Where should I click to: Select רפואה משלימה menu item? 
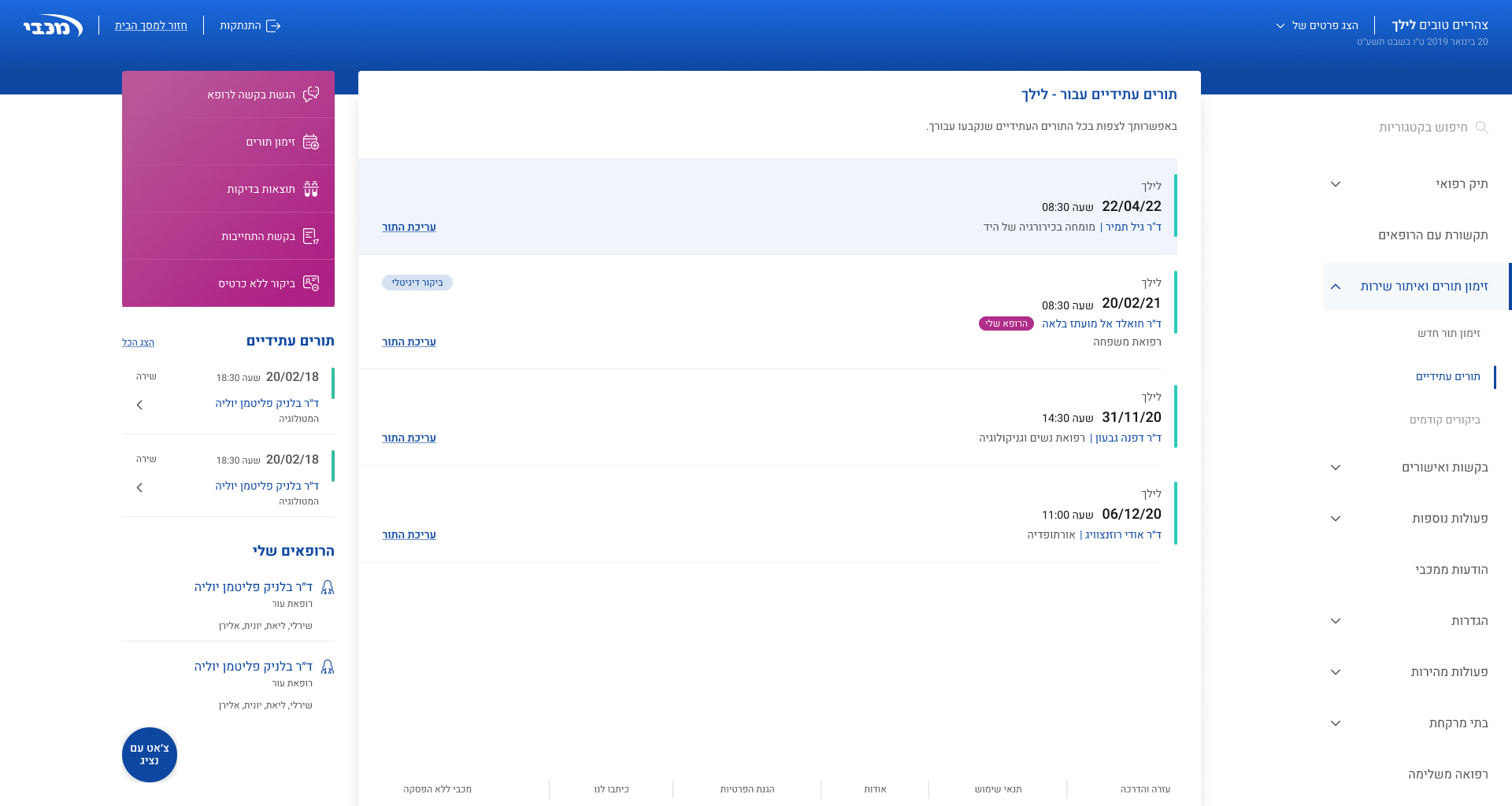[x=1448, y=775]
